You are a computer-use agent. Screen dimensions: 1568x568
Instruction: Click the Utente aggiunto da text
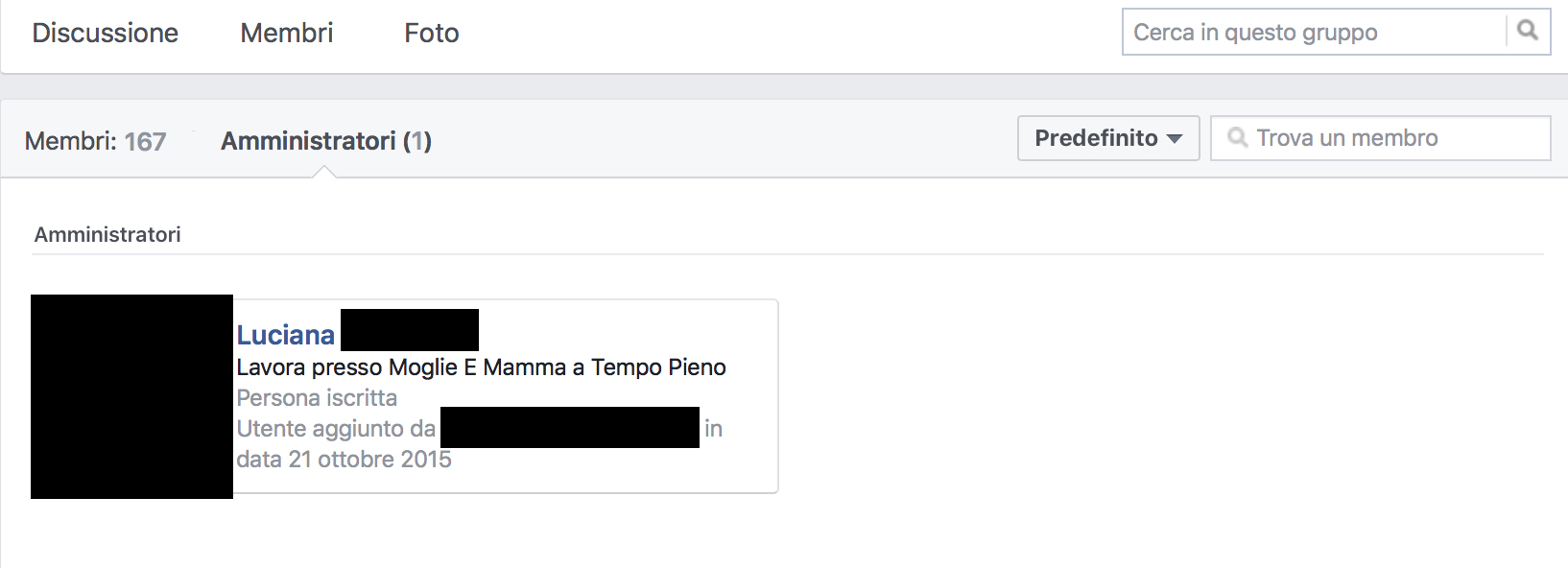click(x=336, y=429)
